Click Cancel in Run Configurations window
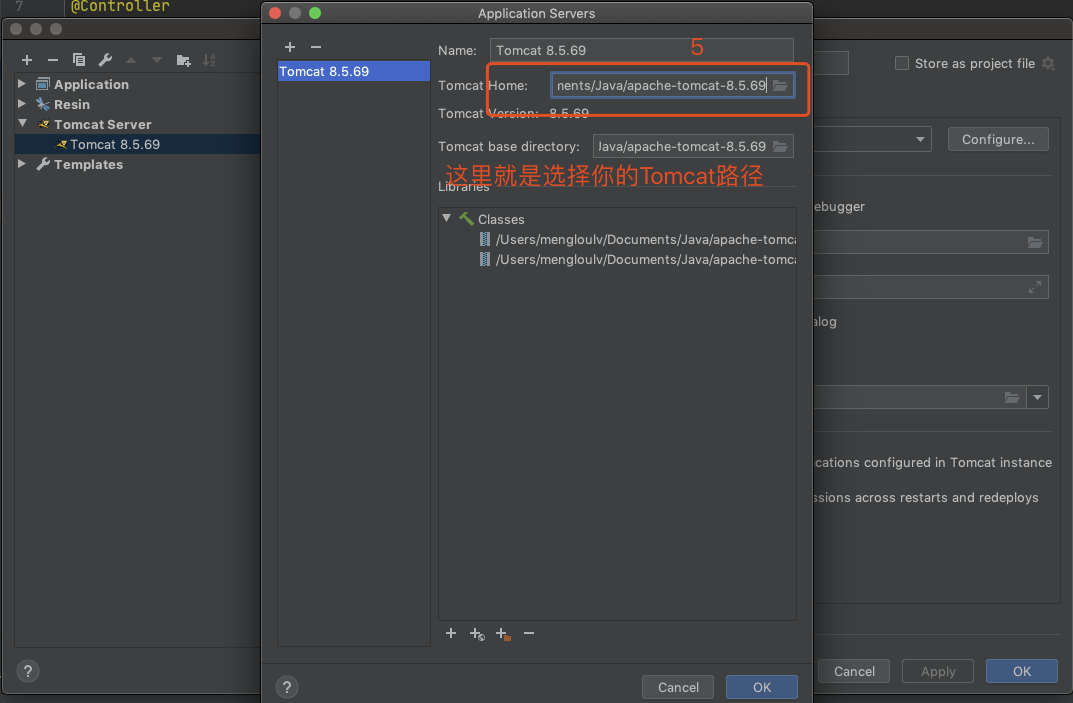Image resolution: width=1073 pixels, height=703 pixels. 854,672
